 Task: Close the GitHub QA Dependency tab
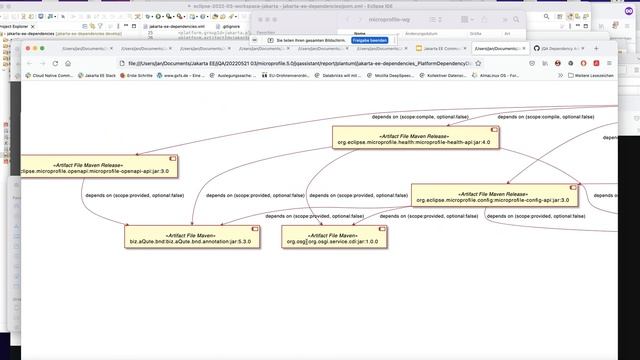[583, 48]
